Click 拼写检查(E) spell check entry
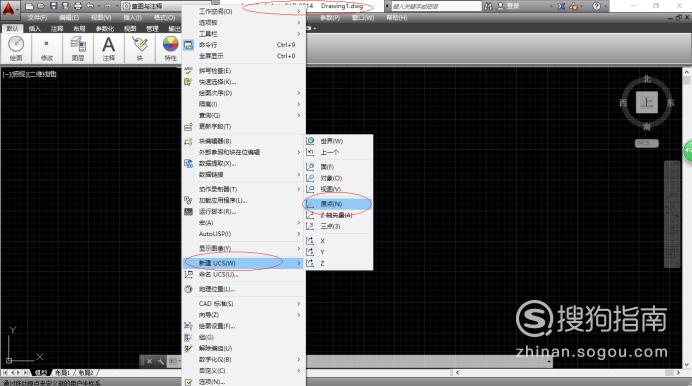This screenshot has height=386, width=692. [244, 71]
